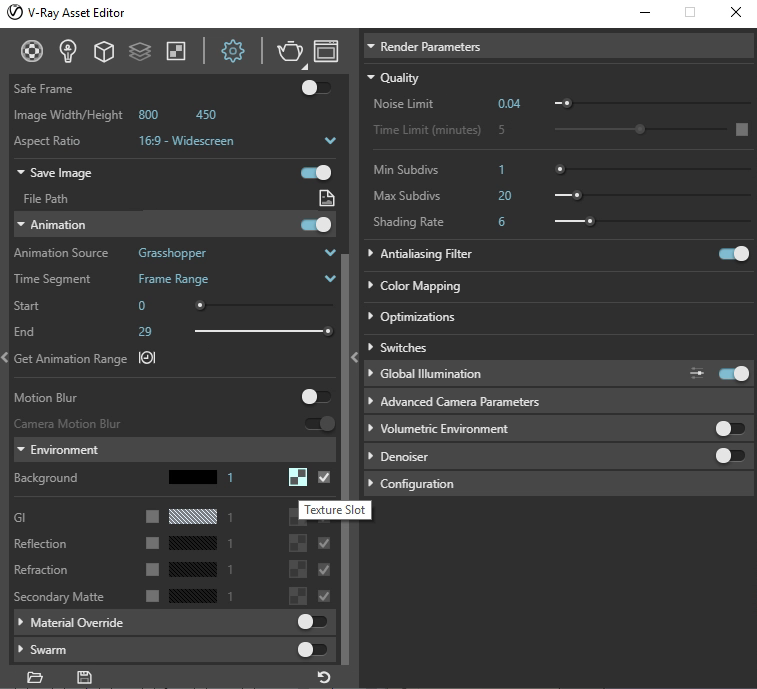Image resolution: width=757 pixels, height=689 pixels.
Task: Check the GI override square checkbox
Action: [152, 517]
